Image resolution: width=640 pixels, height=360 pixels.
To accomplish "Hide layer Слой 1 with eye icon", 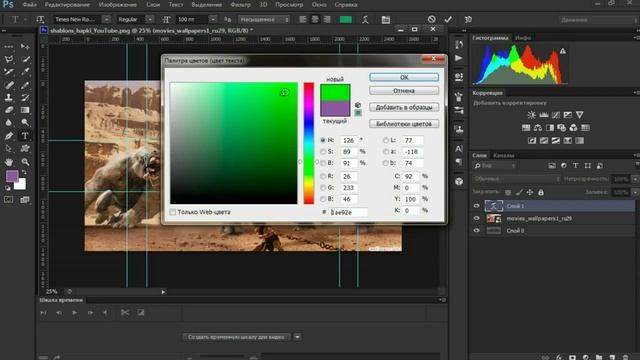I will [x=476, y=206].
